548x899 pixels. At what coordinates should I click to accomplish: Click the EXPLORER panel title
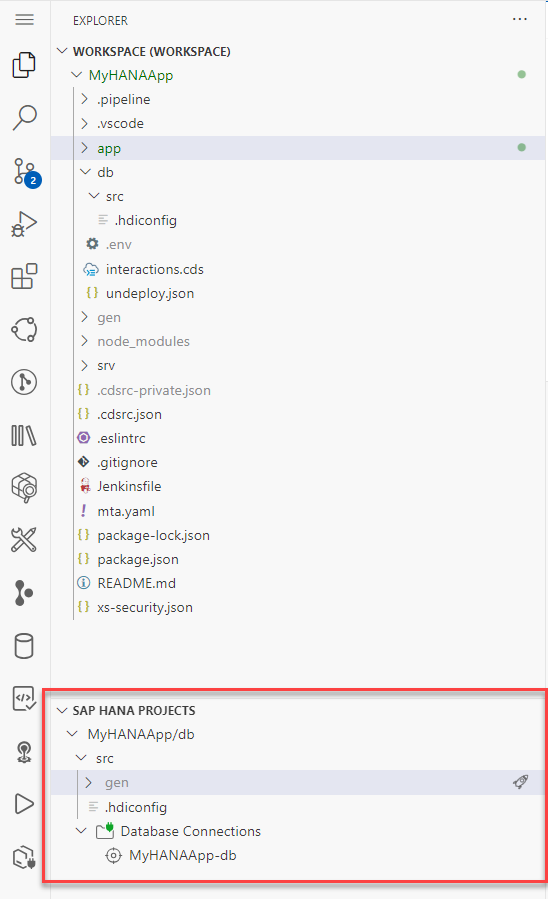(100, 20)
